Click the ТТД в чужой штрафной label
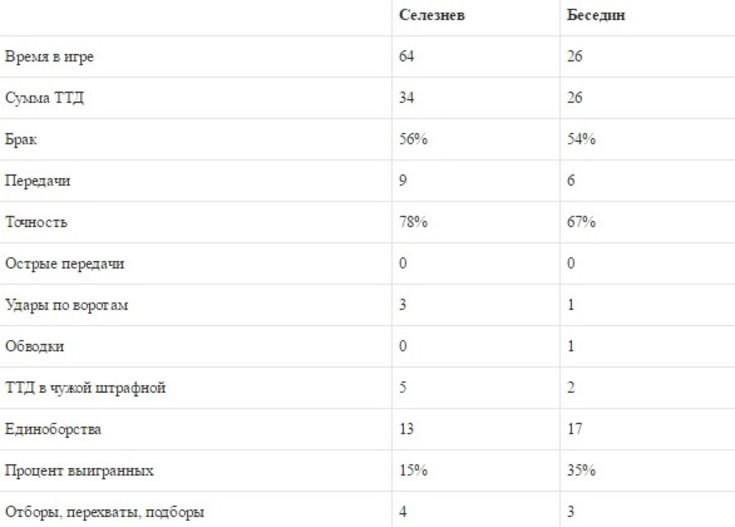This screenshot has height=527, width=735. click(84, 388)
